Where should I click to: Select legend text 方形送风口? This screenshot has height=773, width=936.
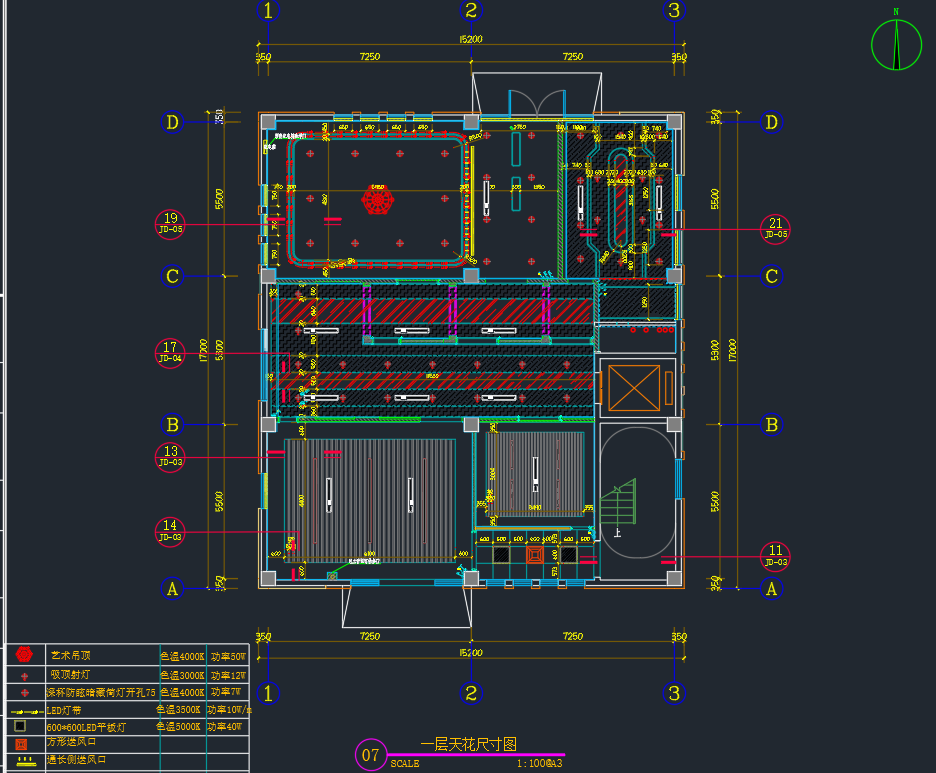[72, 741]
